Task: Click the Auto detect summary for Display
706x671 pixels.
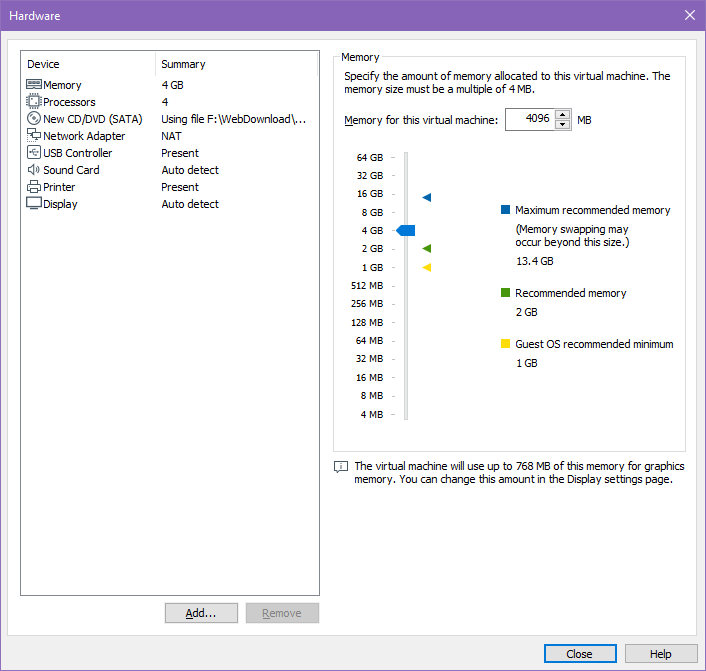Action: [190, 204]
